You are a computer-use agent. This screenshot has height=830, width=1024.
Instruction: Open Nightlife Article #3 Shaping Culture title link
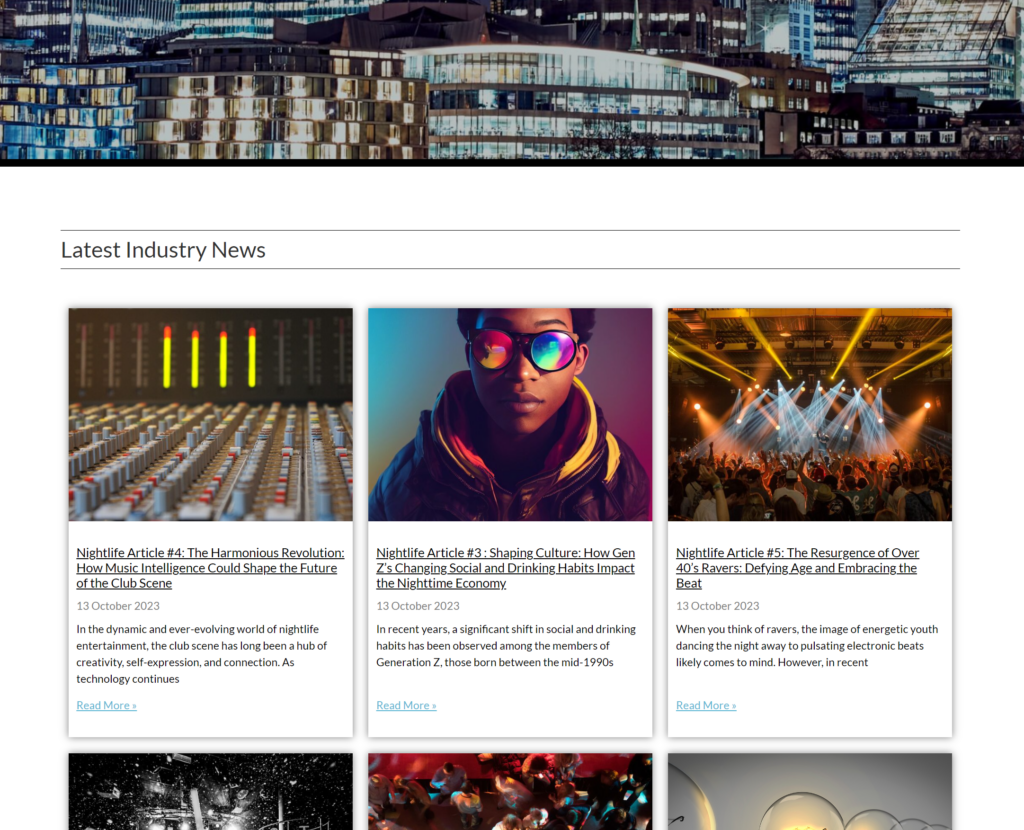coord(505,567)
